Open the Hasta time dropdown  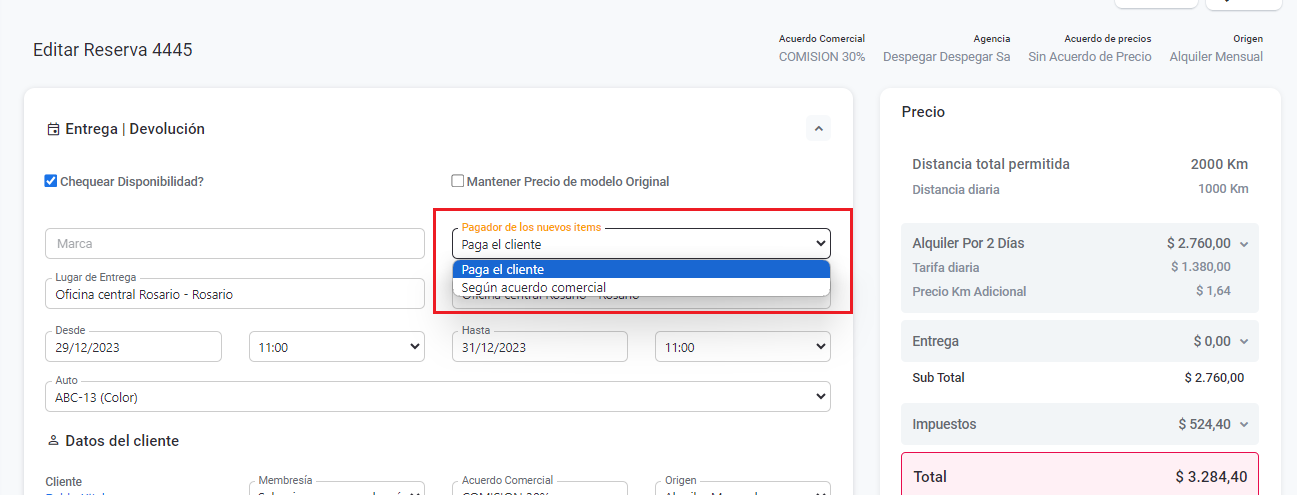tap(742, 347)
